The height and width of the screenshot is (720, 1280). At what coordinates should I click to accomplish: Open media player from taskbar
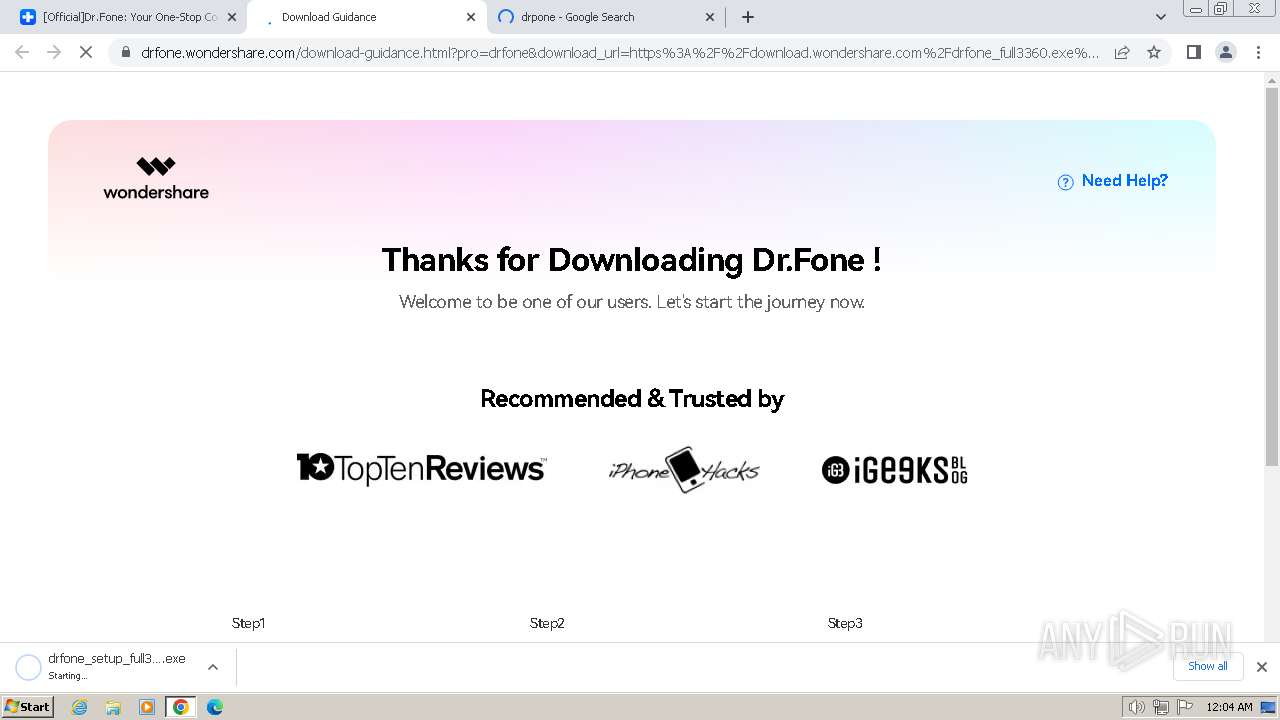point(147,707)
